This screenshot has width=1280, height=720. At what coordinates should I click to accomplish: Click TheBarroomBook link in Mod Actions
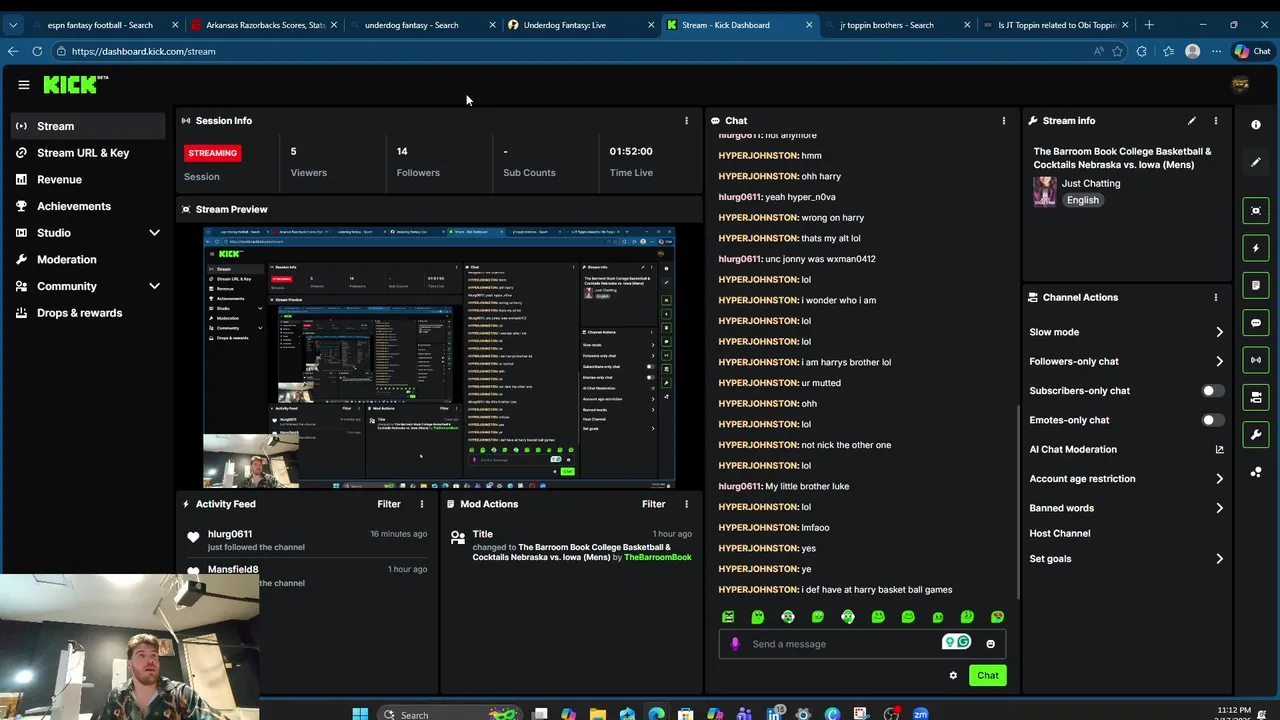tap(658, 557)
